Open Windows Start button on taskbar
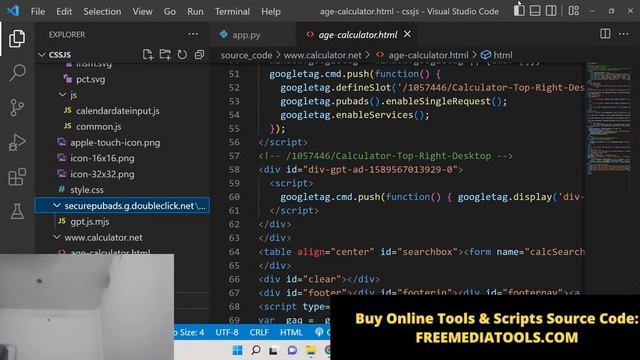 237,350
